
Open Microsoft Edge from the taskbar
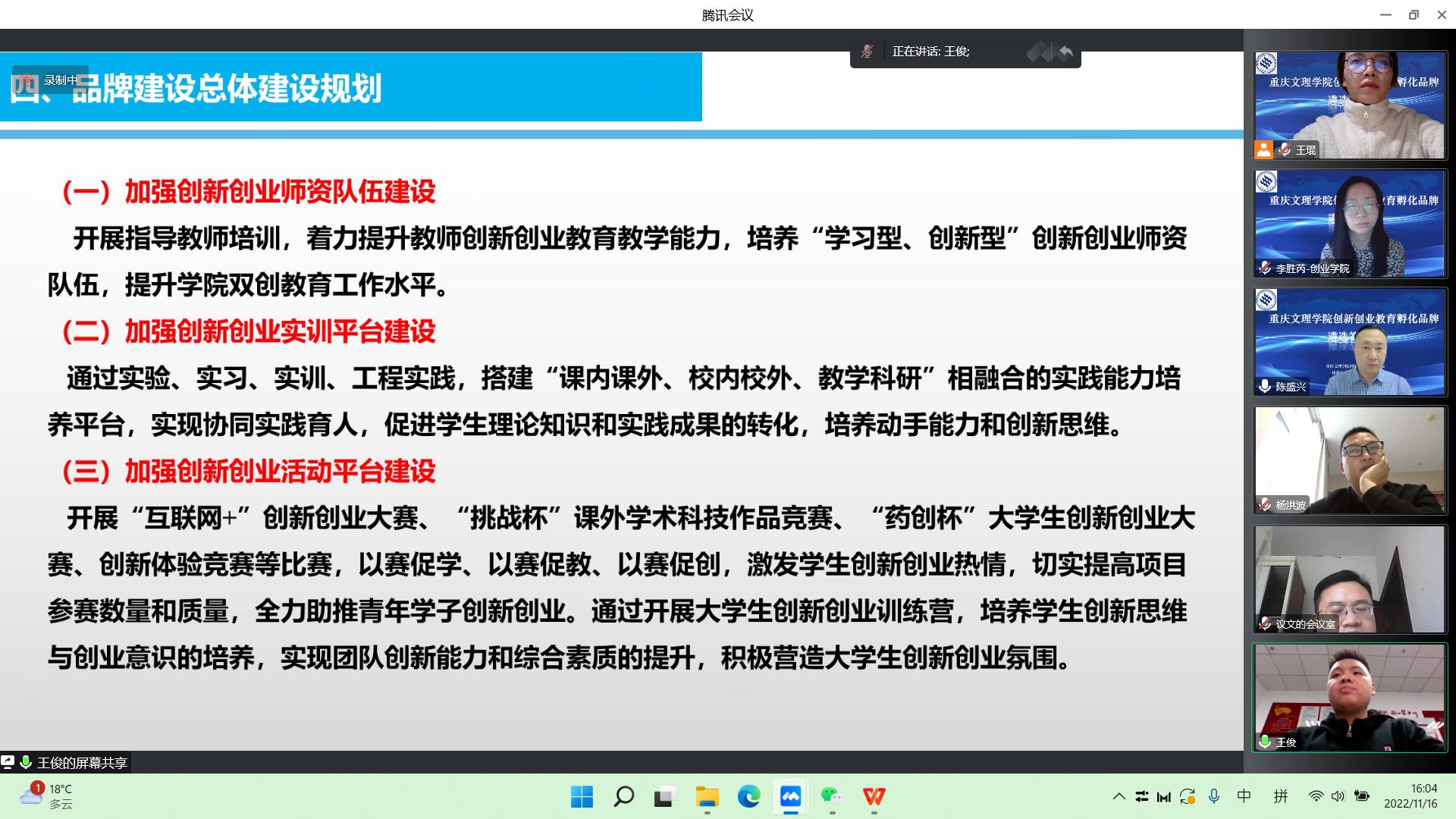pos(748,796)
